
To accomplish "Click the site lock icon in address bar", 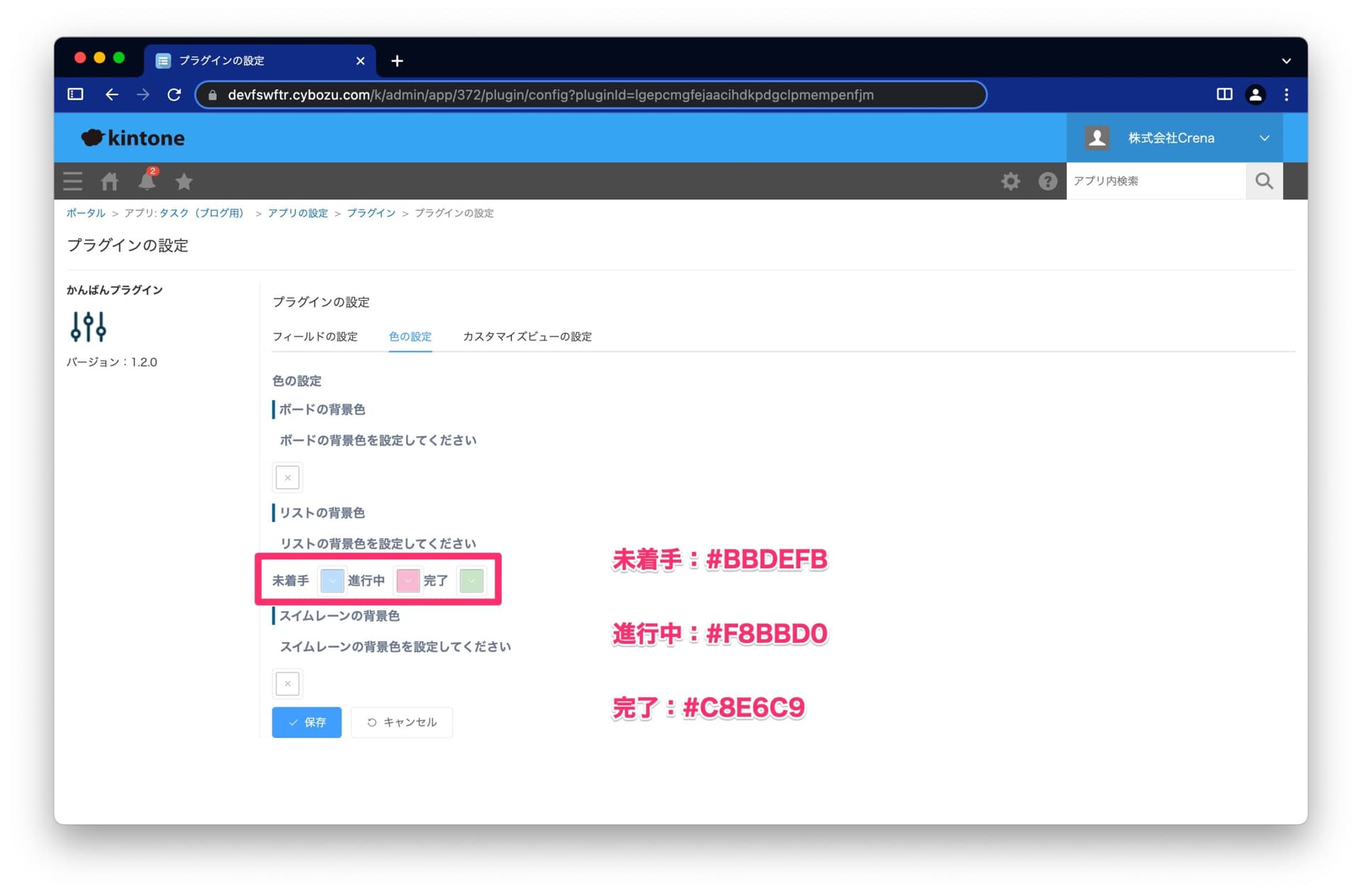I will click(x=212, y=94).
